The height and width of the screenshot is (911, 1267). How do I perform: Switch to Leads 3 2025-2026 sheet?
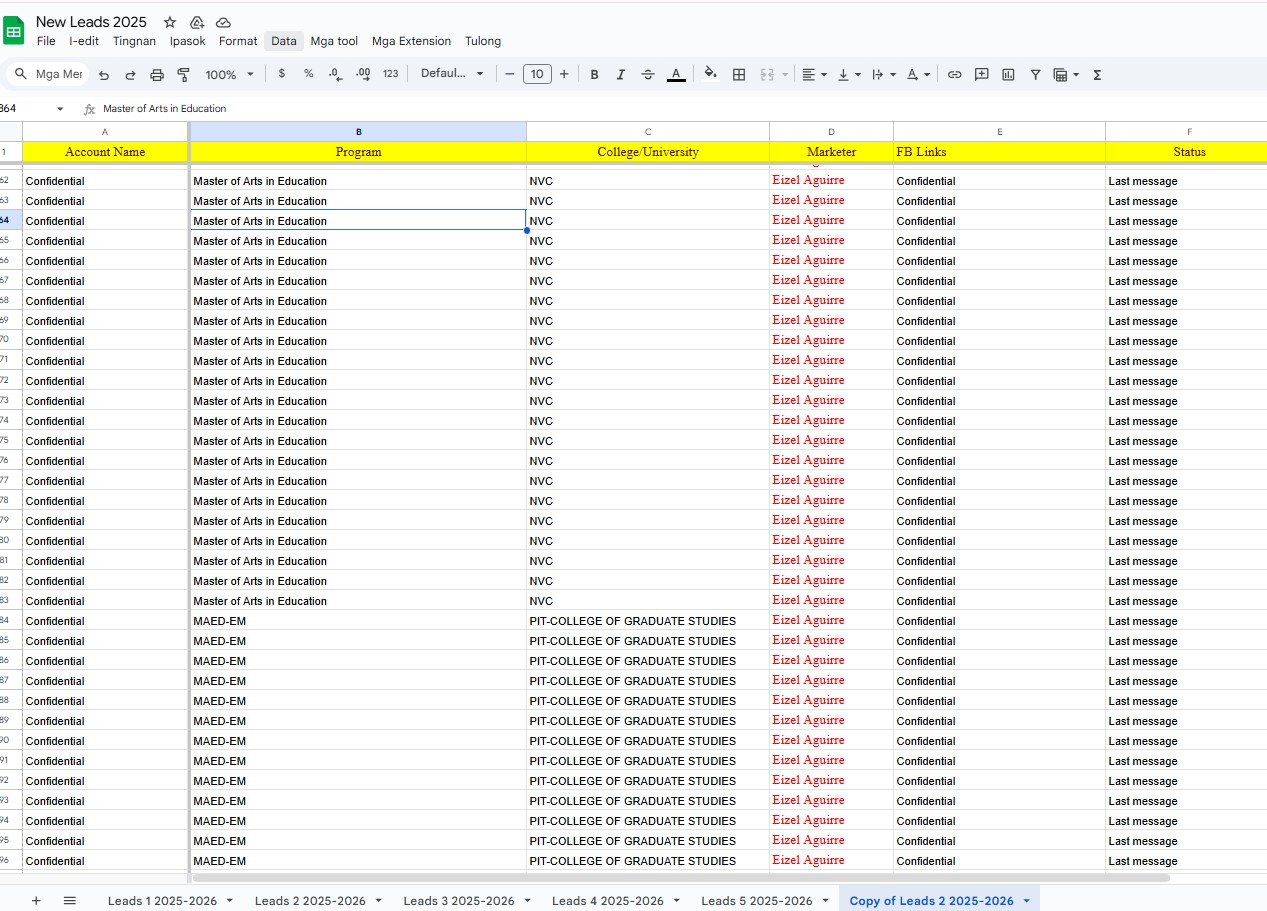pyautogui.click(x=459, y=901)
